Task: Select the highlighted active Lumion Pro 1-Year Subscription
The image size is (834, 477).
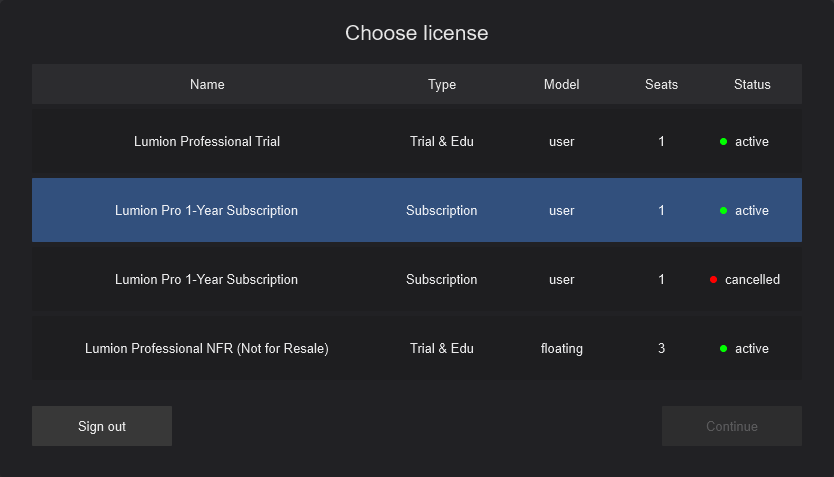Action: [416, 210]
